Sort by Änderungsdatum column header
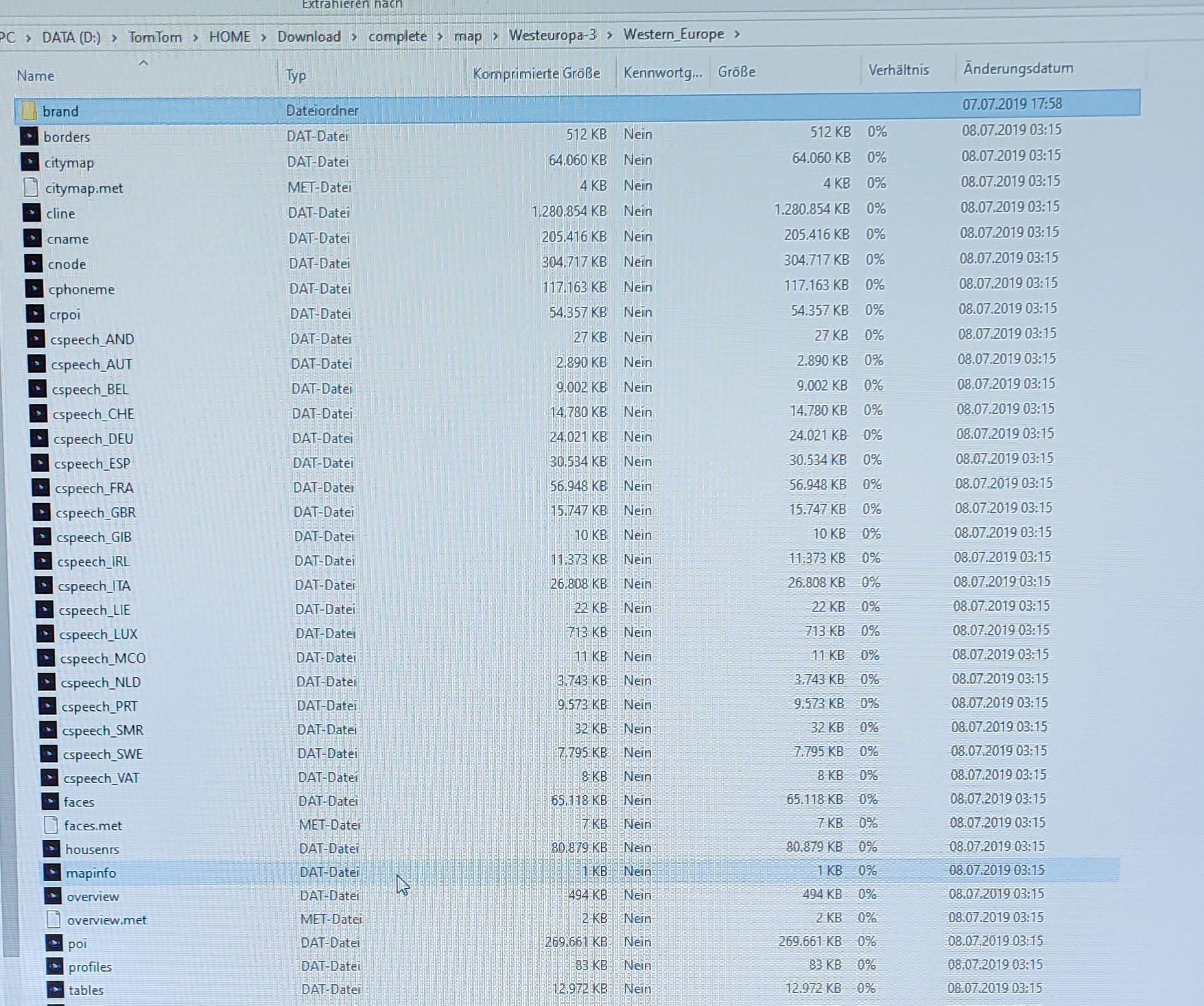The width and height of the screenshot is (1204, 1006). [1017, 69]
